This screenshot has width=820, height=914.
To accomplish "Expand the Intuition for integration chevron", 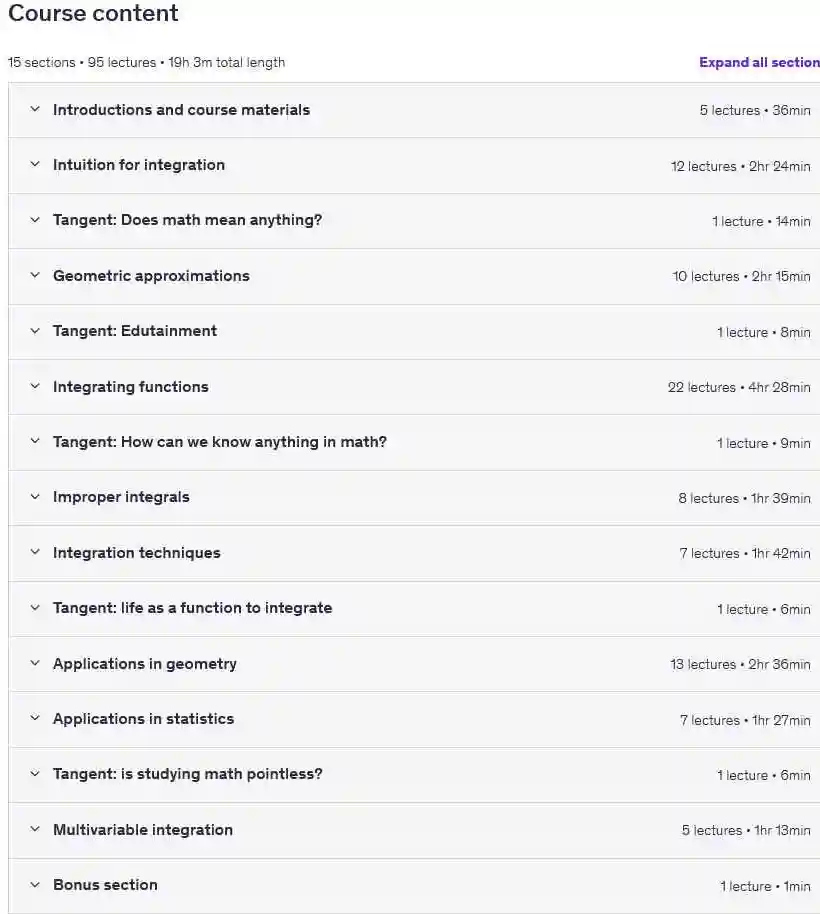I will [35, 164].
